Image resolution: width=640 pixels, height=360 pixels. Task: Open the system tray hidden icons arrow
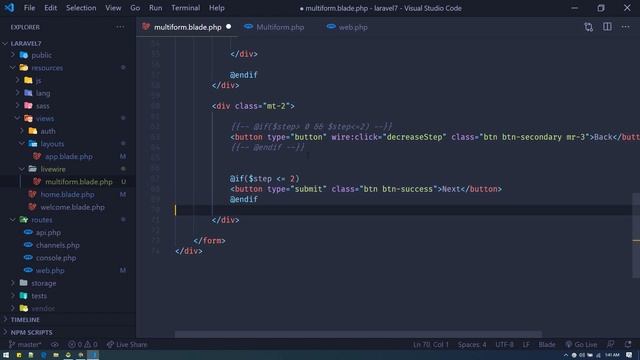click(x=566, y=355)
